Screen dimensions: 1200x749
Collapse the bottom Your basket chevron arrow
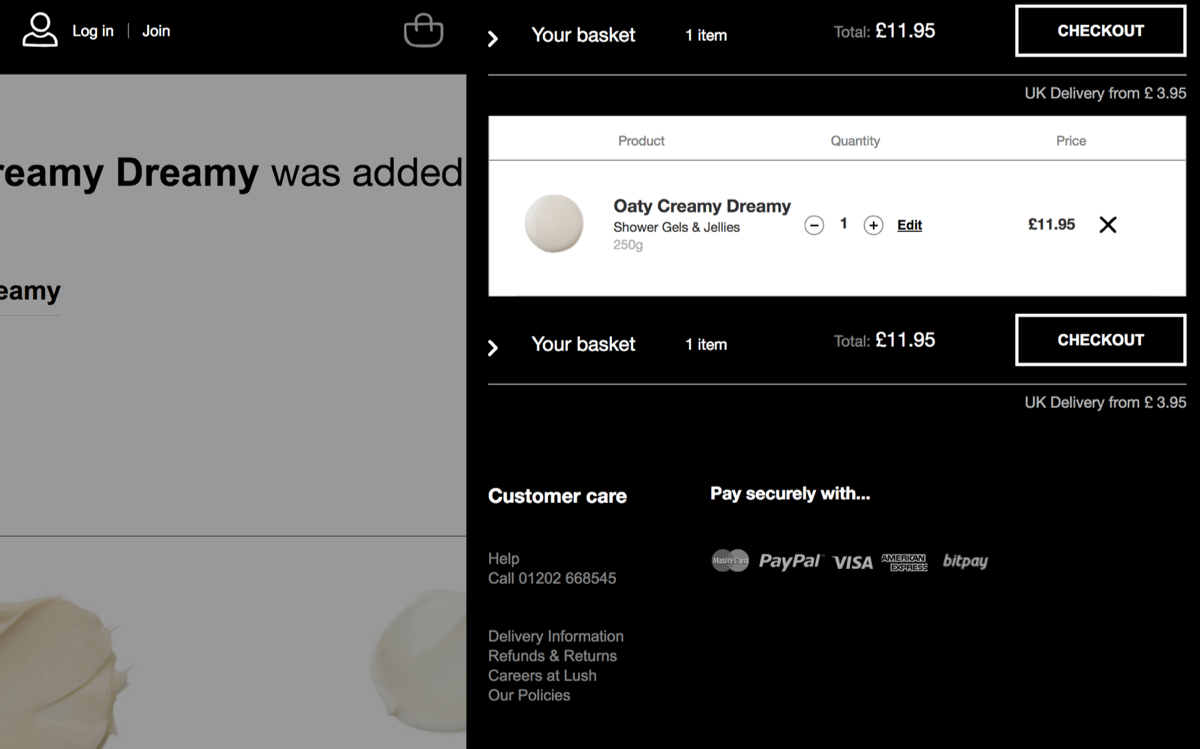tap(492, 348)
